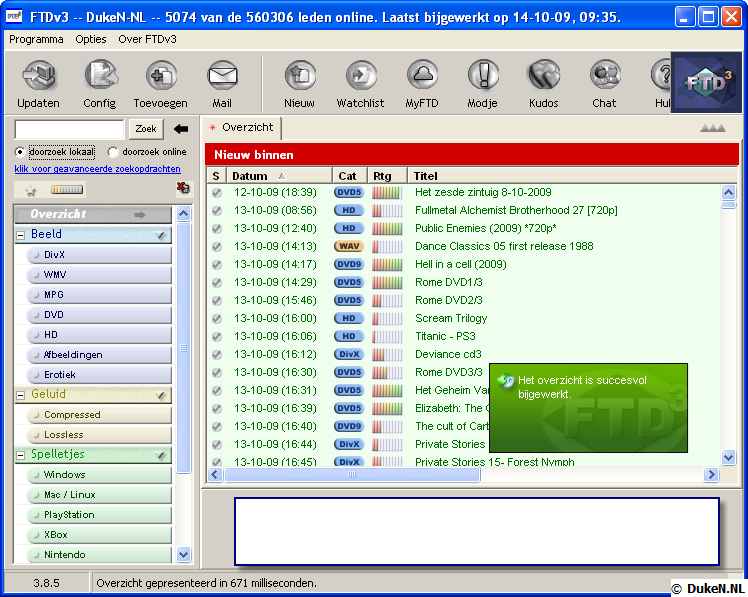
Task: Click the star favorites icon
Action: (x=31, y=191)
